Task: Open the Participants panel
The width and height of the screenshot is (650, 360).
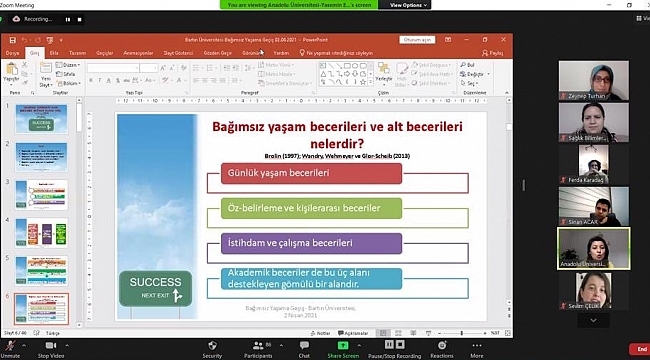Action: (x=258, y=349)
